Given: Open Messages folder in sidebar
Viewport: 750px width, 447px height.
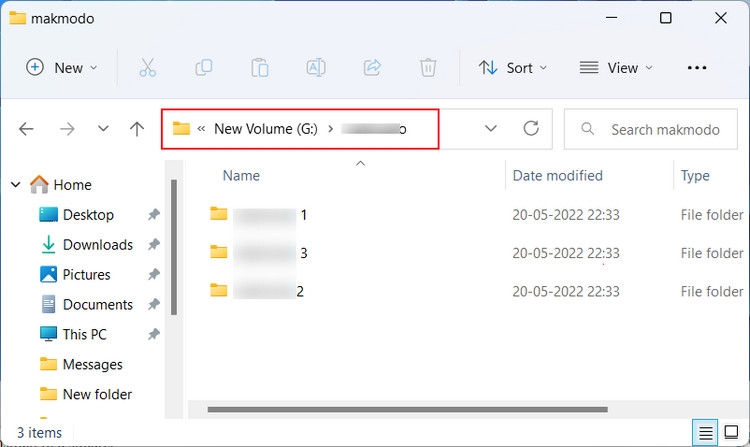Looking at the screenshot, I should tap(81, 364).
